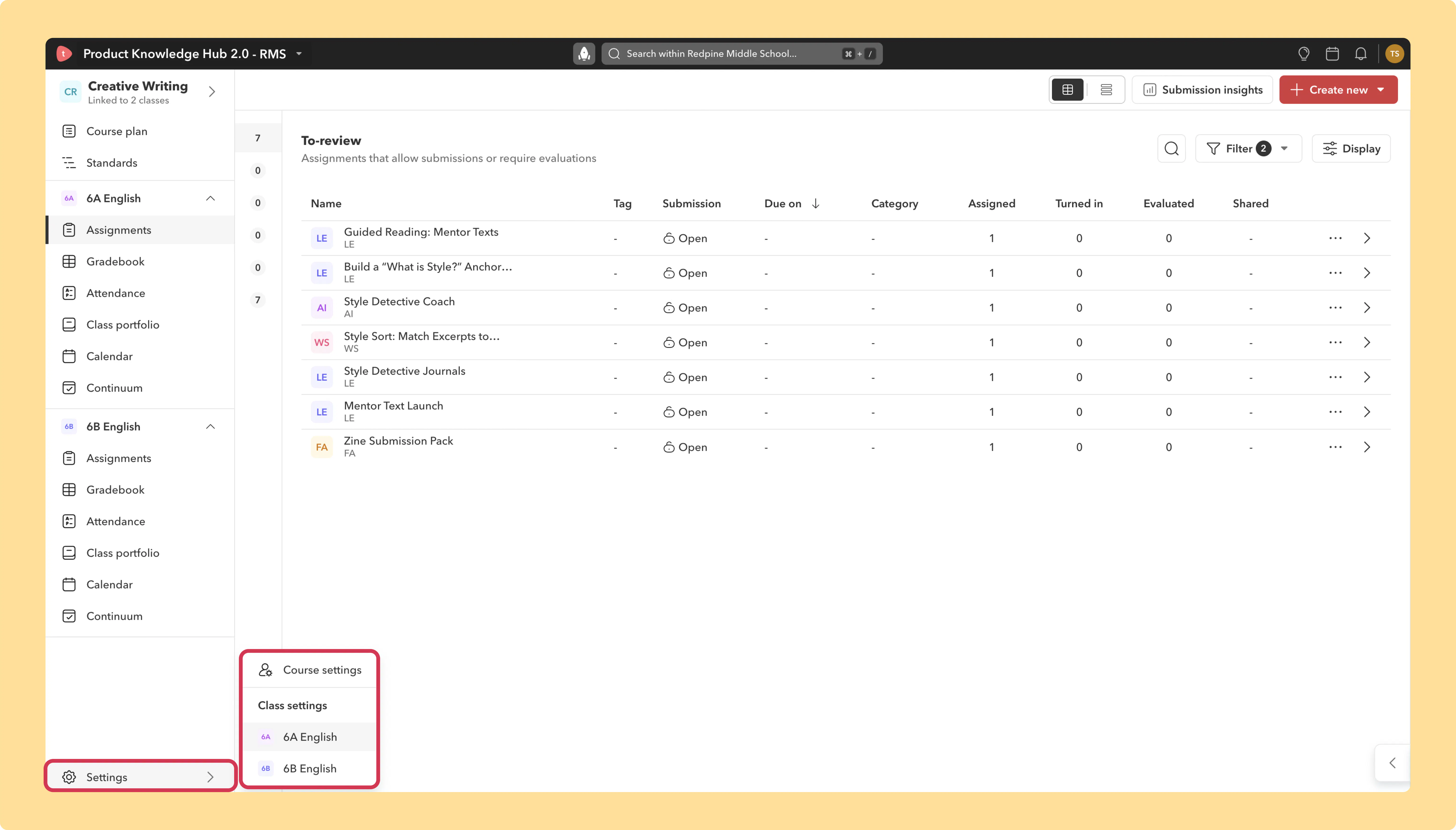Open Guided Reading: Mentor Texts assignment

tap(421, 232)
